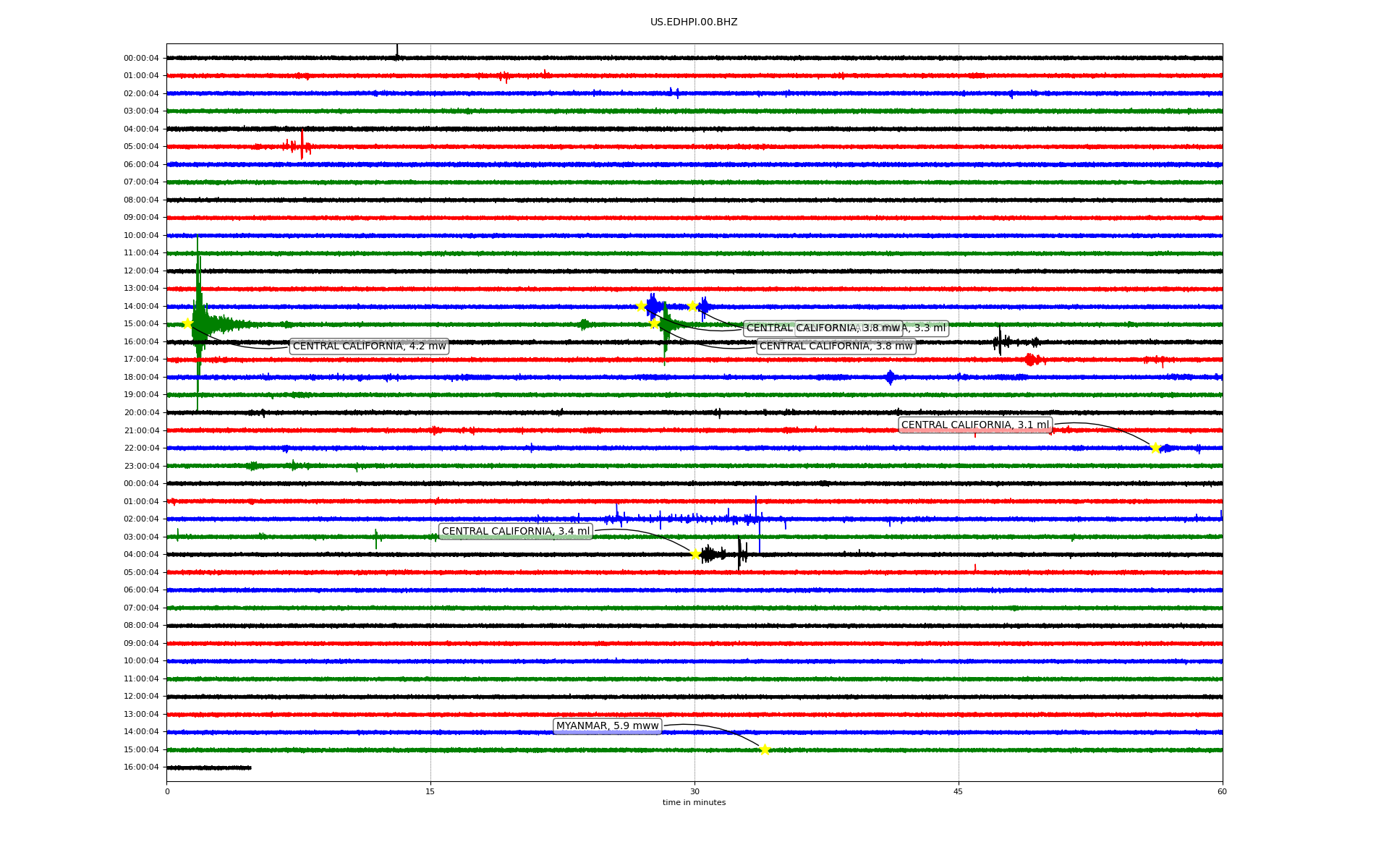Screen dimensions: 1389x868
Task: Select the 20:00:04 trace time label
Action: coord(141,413)
